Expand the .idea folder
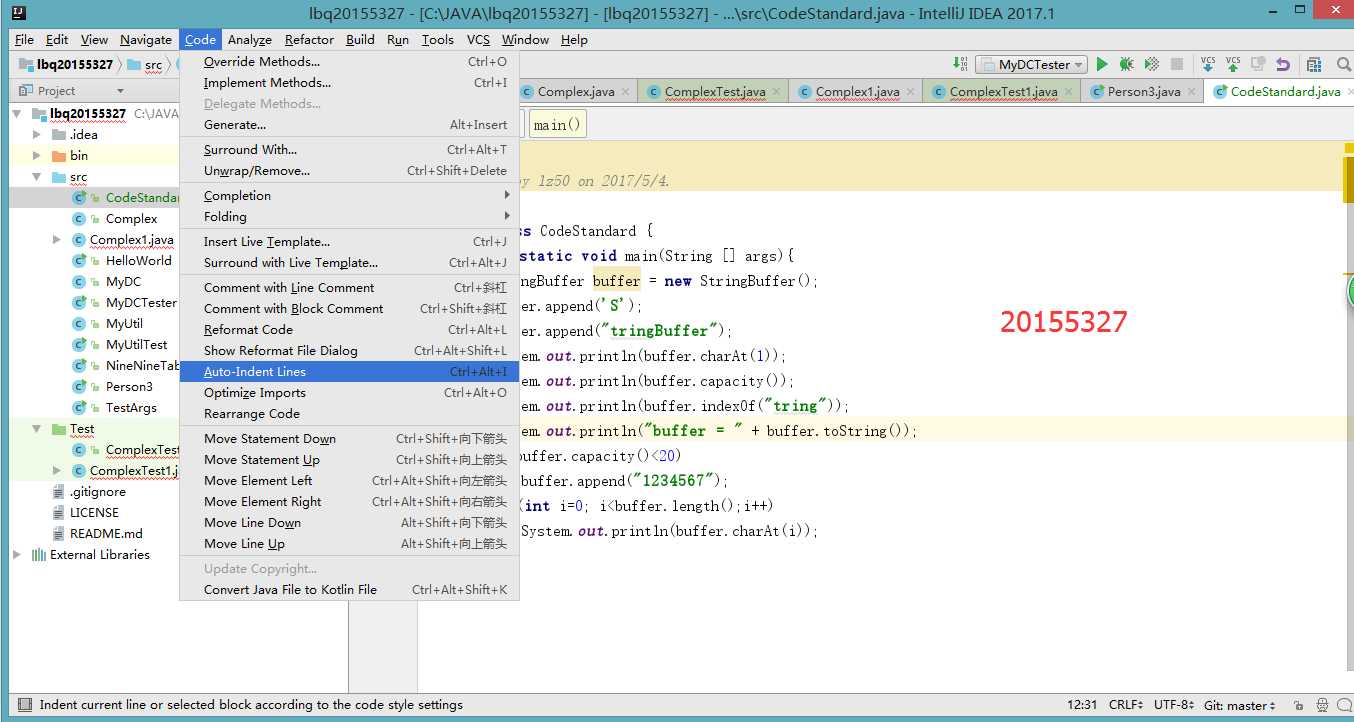The height and width of the screenshot is (722, 1354). (37, 135)
